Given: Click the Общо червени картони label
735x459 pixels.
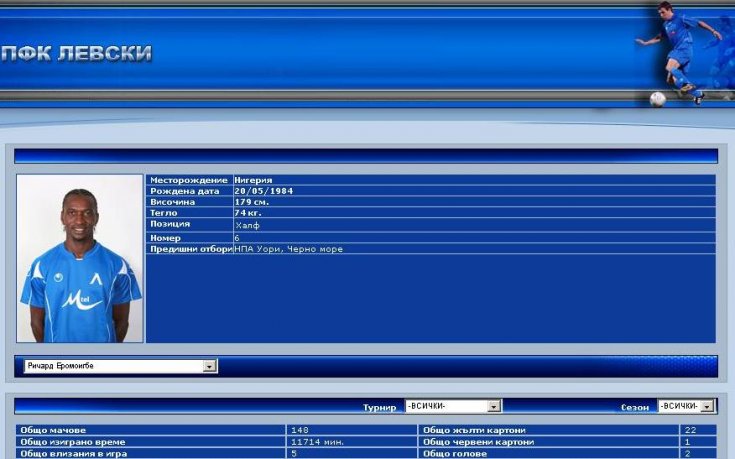Looking at the screenshot, I should [479, 442].
